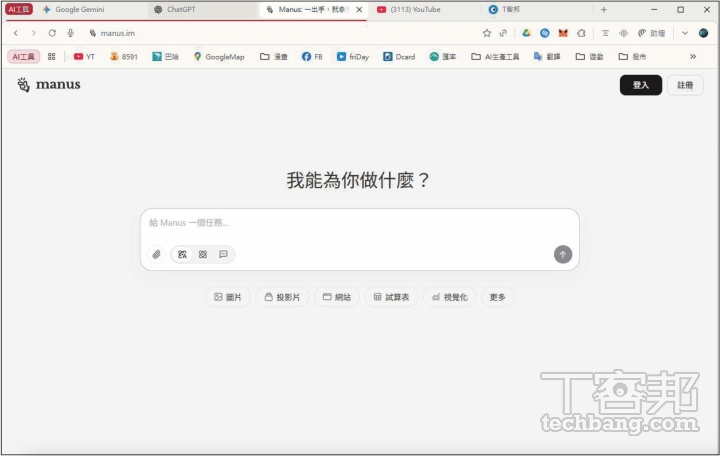720x456 pixels.
Task: Open the GoogleMap bookmark
Action: [219, 56]
